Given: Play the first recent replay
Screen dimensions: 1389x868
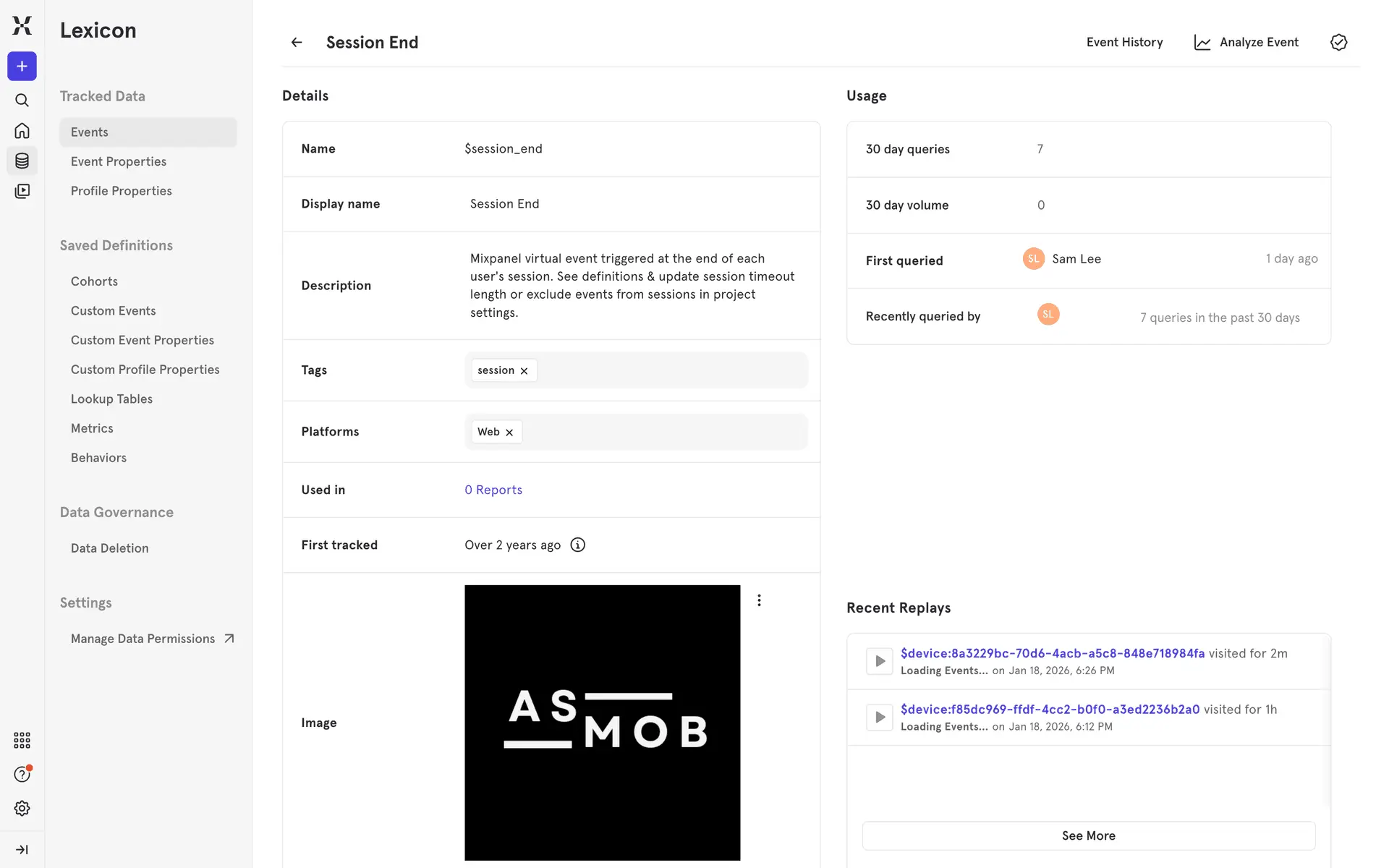Looking at the screenshot, I should 880,661.
